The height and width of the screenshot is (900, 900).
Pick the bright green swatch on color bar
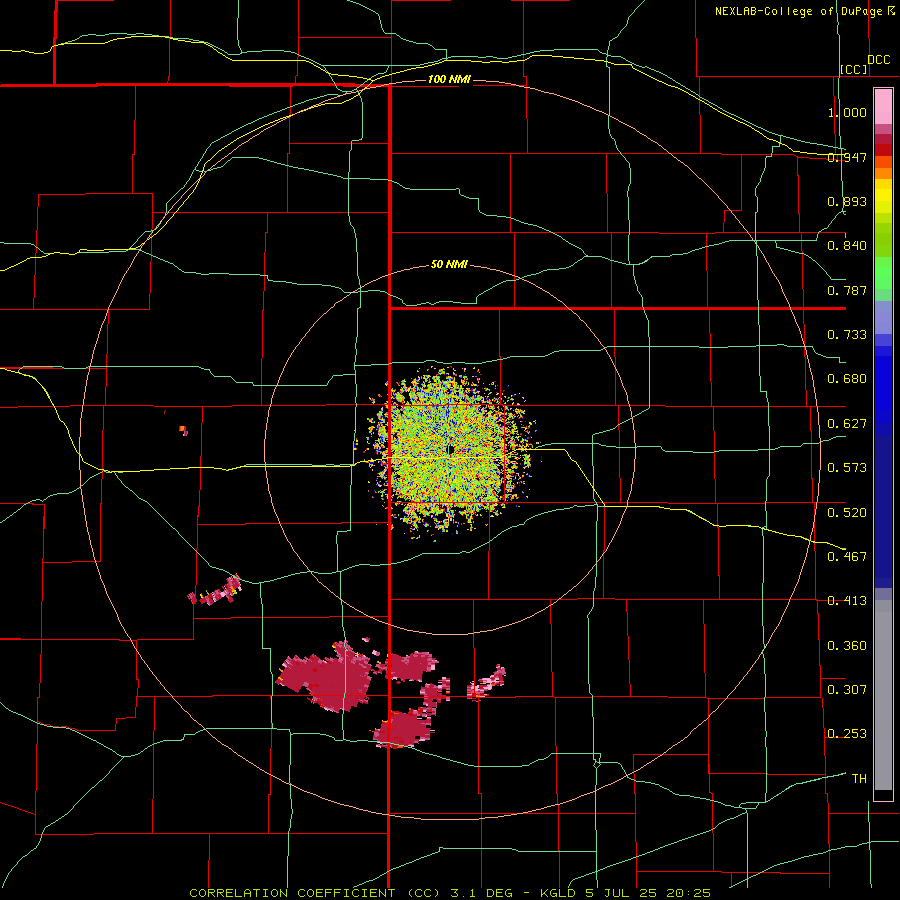[x=883, y=273]
